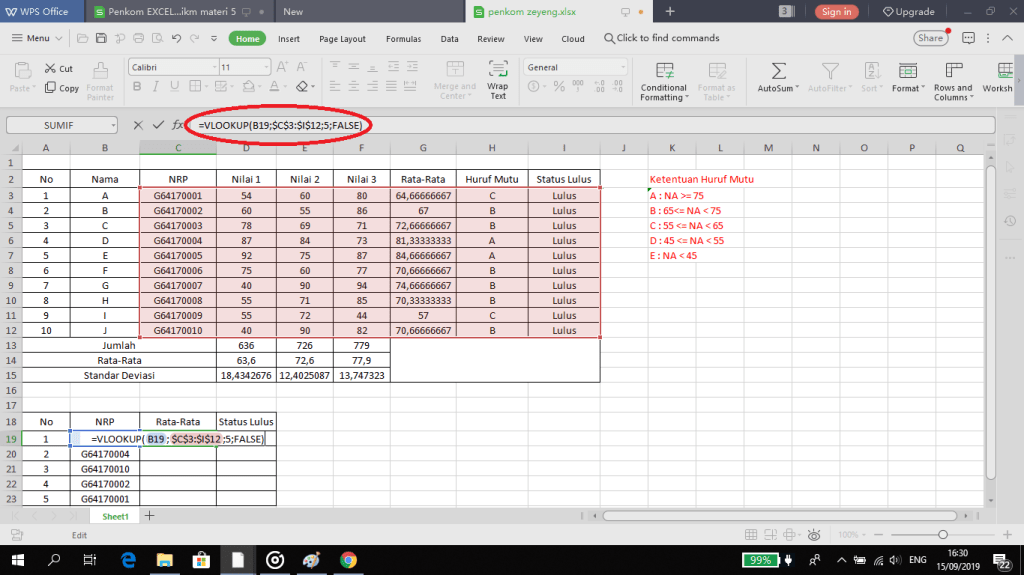
Task: Expand the SUMIF name box dropdown
Action: 110,126
